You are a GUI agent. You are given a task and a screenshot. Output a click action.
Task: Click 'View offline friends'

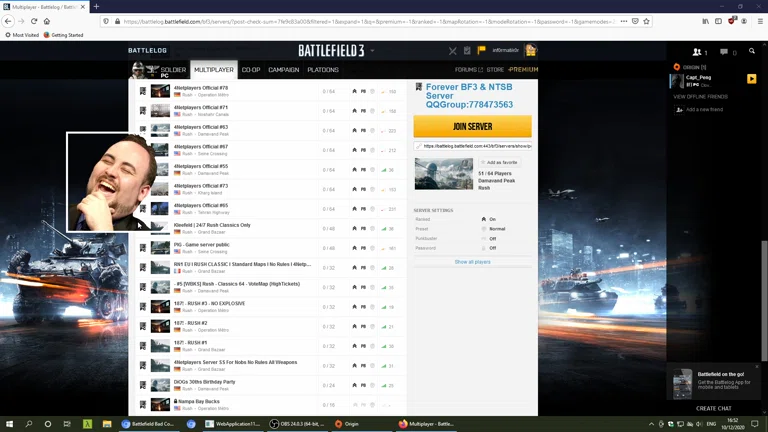700,96
